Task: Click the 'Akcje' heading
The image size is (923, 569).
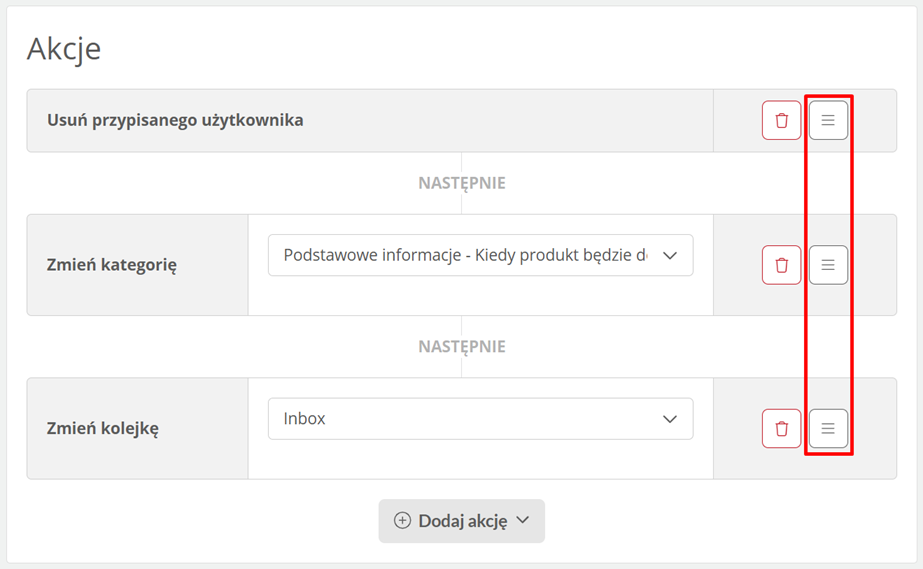Action: pos(64,49)
